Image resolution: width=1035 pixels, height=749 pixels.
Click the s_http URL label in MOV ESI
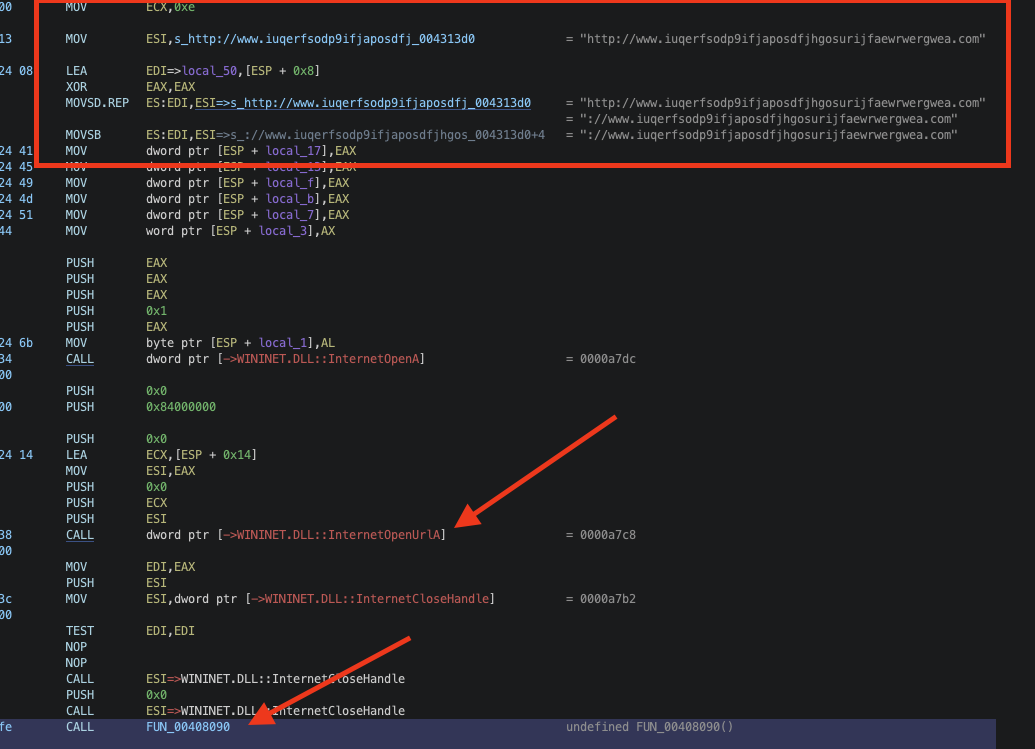(324, 39)
